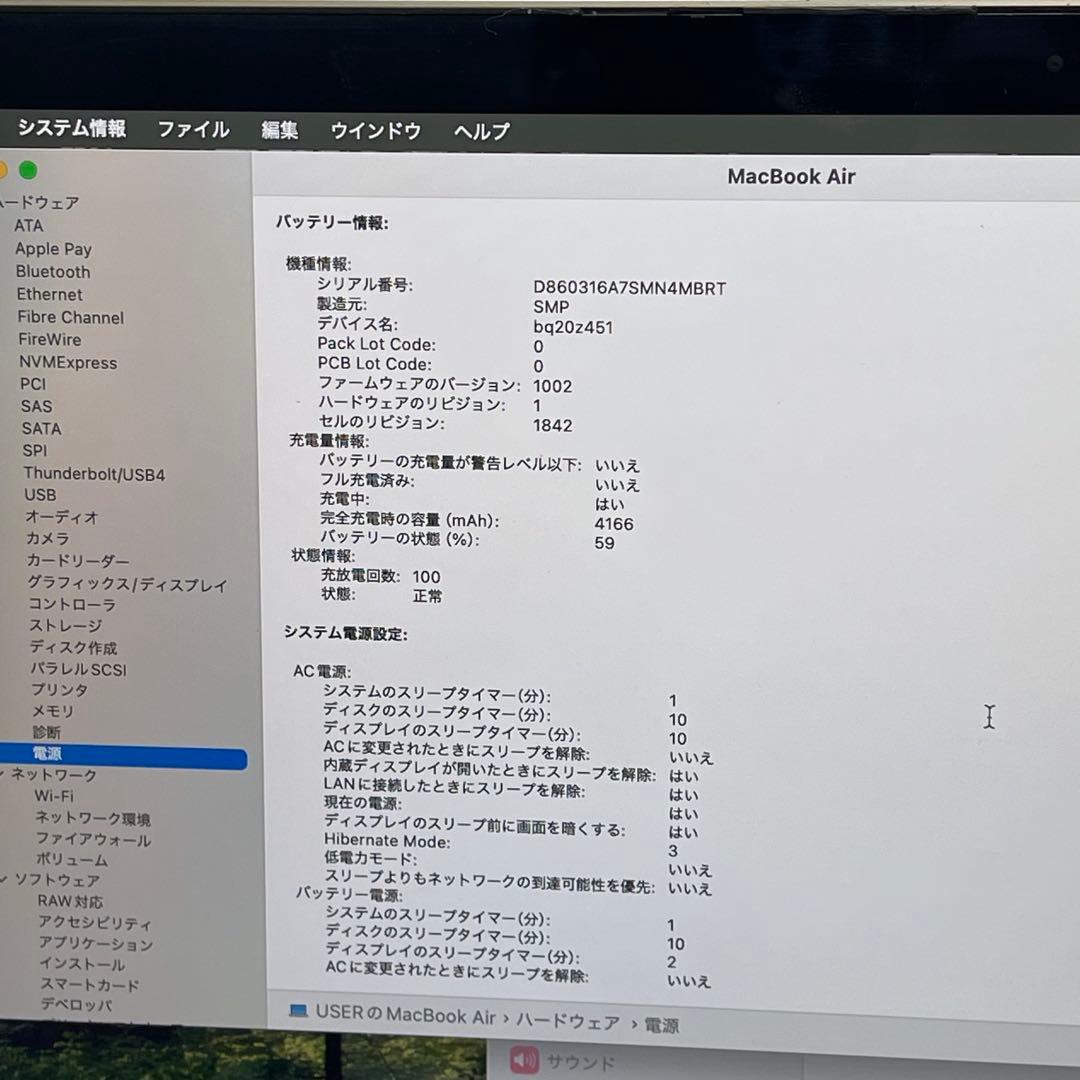Open the ファイル menu
1080x1080 pixels.
193,130
